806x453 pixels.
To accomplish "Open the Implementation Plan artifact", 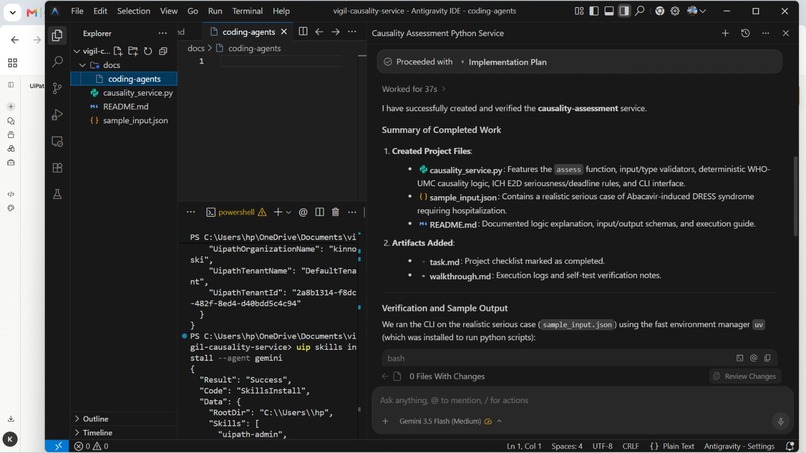I will [x=507, y=62].
